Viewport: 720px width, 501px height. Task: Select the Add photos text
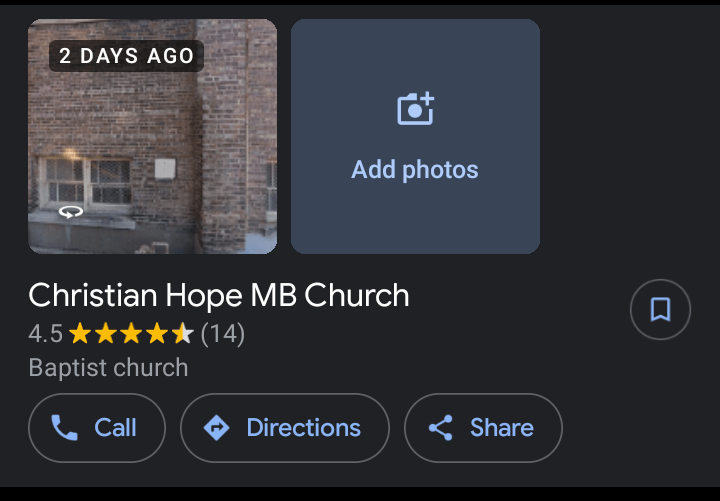point(415,169)
